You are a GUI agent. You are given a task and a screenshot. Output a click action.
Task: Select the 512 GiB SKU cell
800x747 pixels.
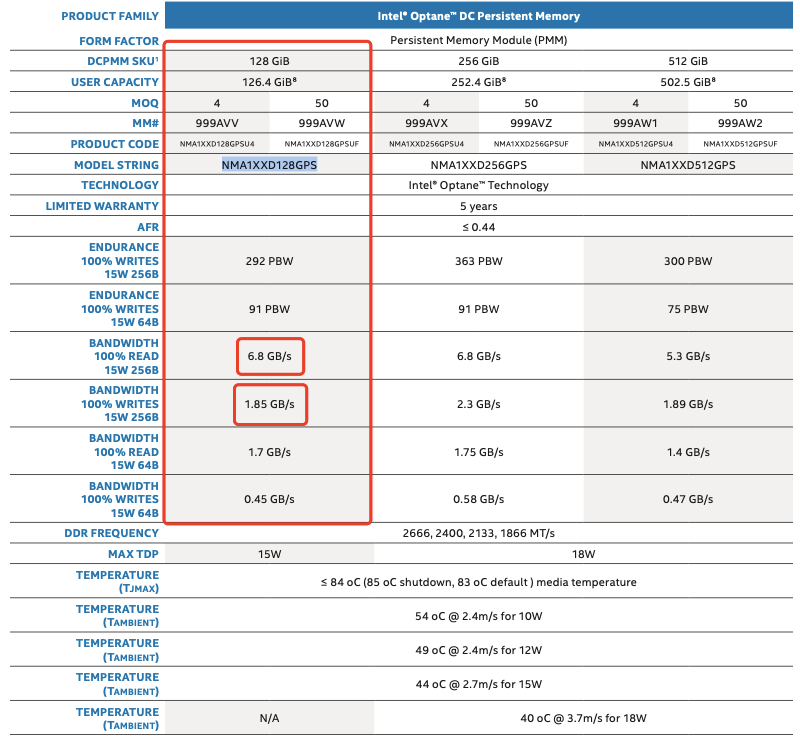tap(688, 61)
